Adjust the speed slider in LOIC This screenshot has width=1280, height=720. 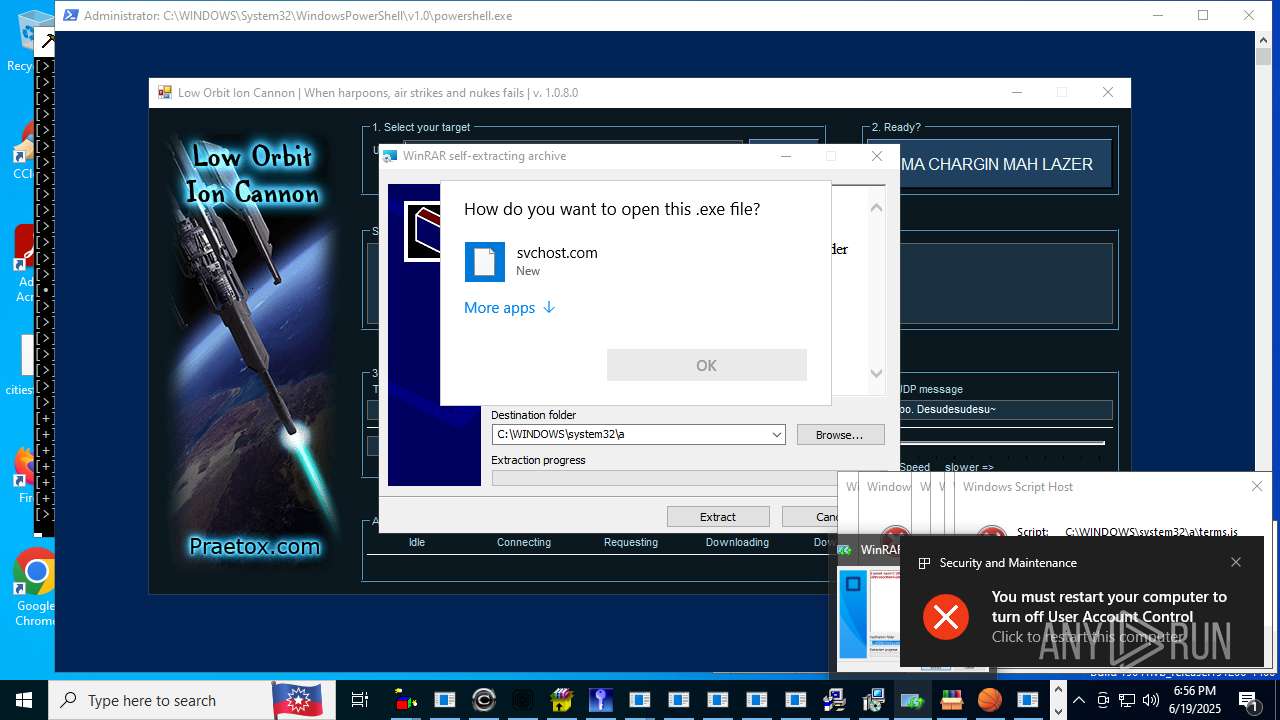[1003, 442]
